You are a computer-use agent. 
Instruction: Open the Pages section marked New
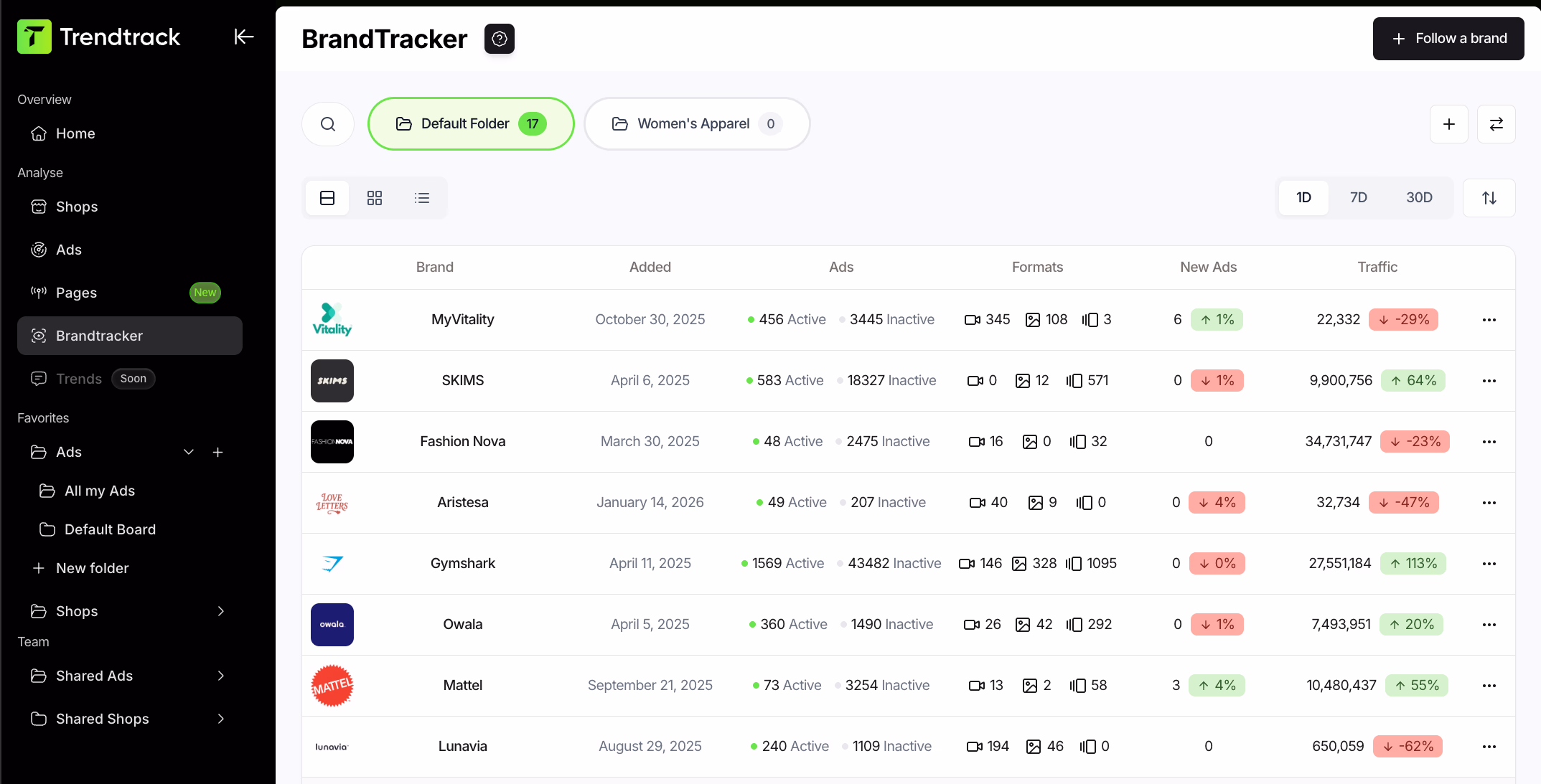click(76, 293)
